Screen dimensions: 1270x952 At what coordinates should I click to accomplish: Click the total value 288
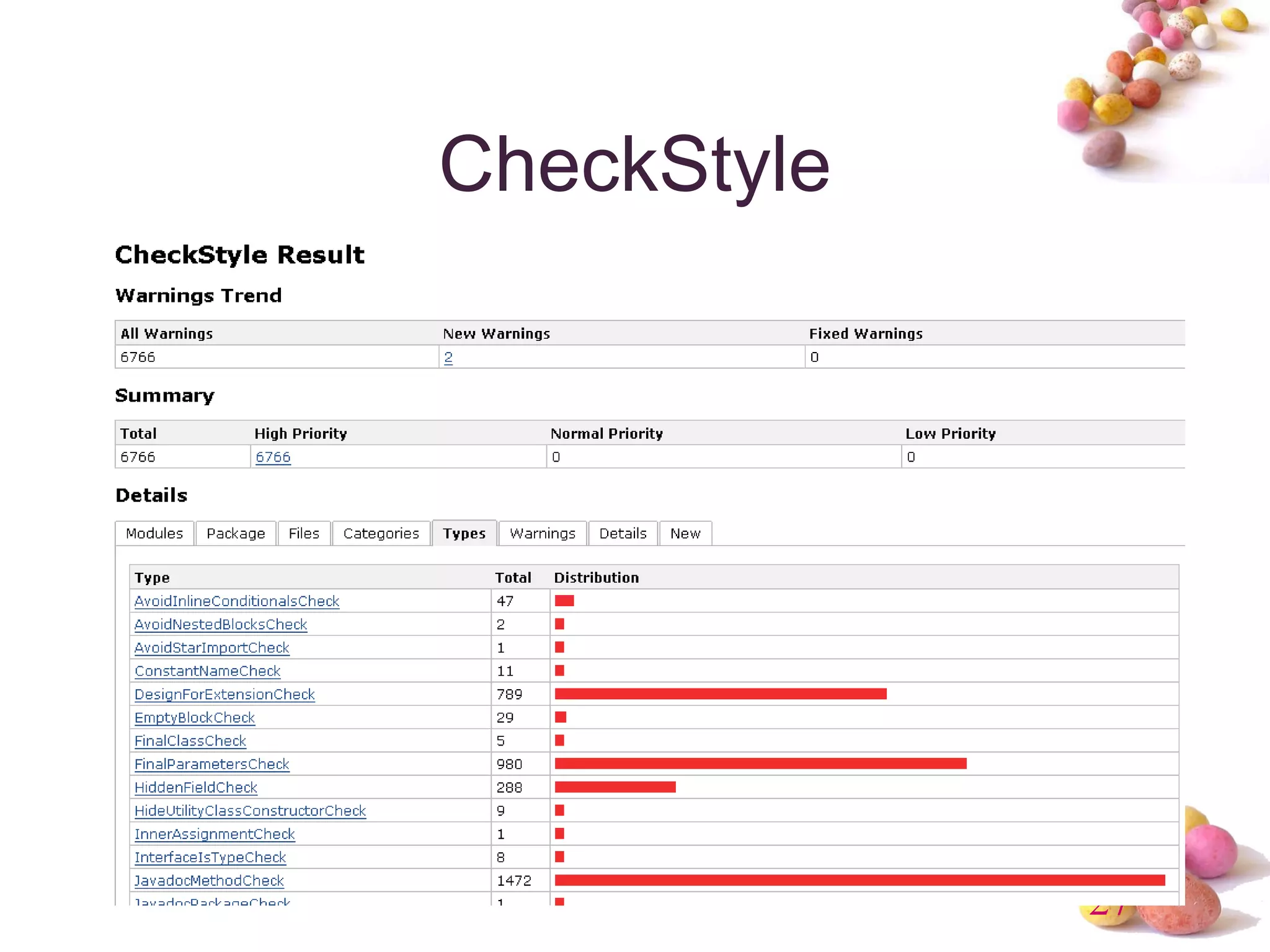click(510, 787)
